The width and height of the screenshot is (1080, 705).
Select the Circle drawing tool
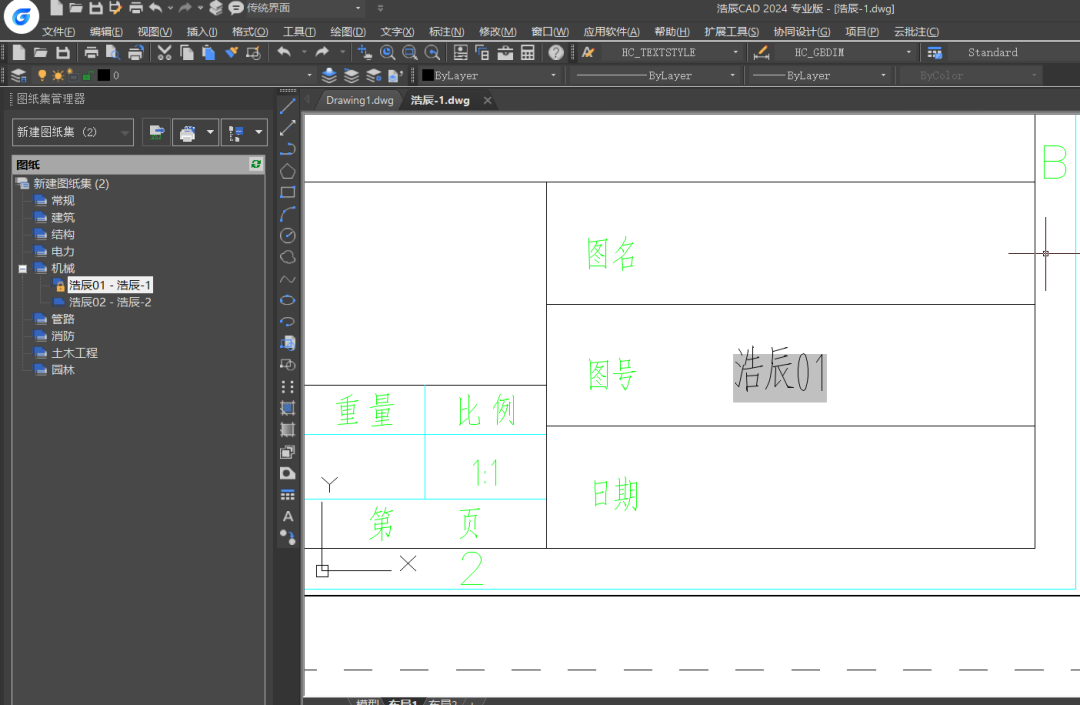click(x=288, y=235)
